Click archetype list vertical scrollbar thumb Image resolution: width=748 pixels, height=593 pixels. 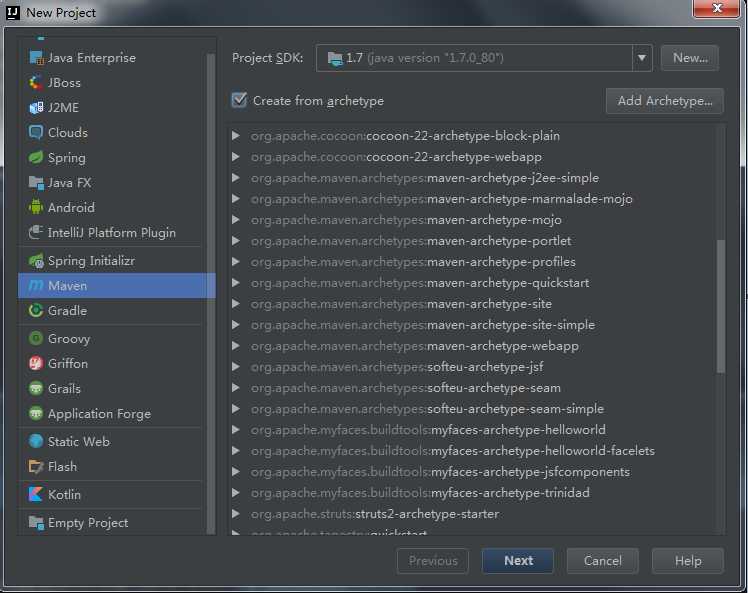click(721, 306)
